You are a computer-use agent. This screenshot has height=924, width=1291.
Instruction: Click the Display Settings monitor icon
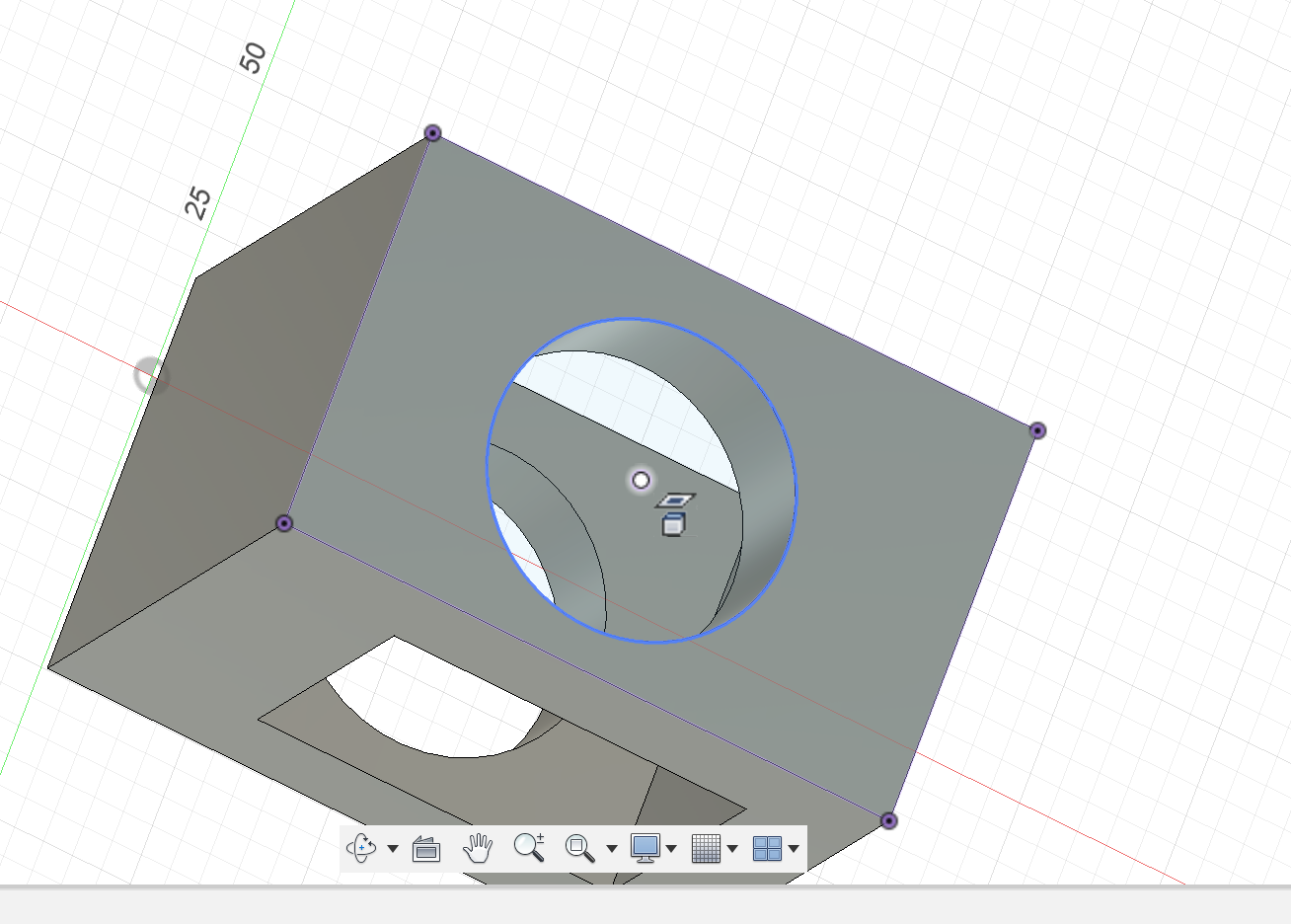647,847
